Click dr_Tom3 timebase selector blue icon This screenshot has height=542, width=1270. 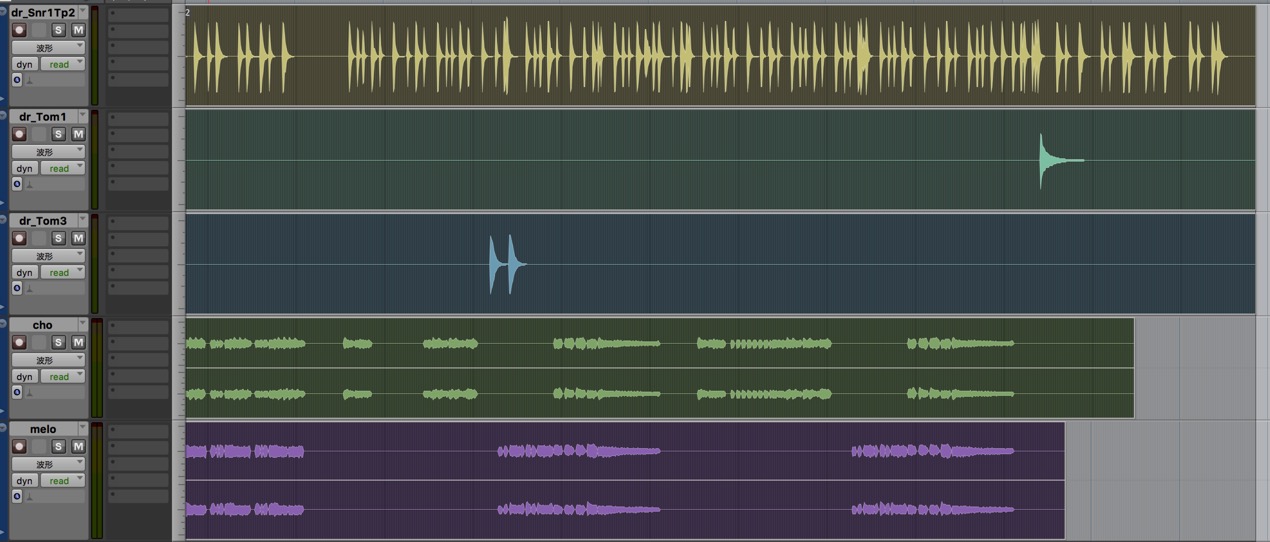(x=17, y=288)
